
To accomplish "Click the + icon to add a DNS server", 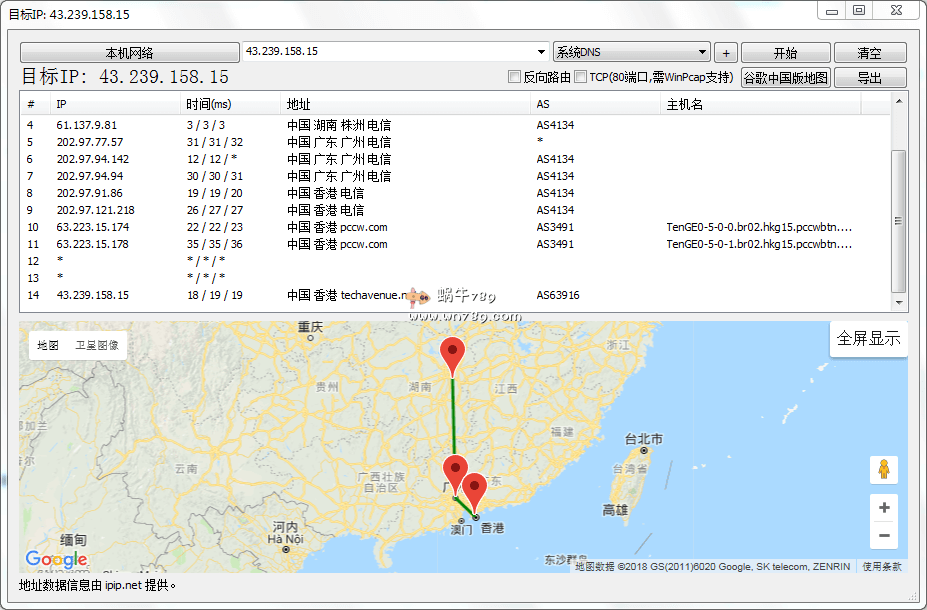I will (725, 51).
